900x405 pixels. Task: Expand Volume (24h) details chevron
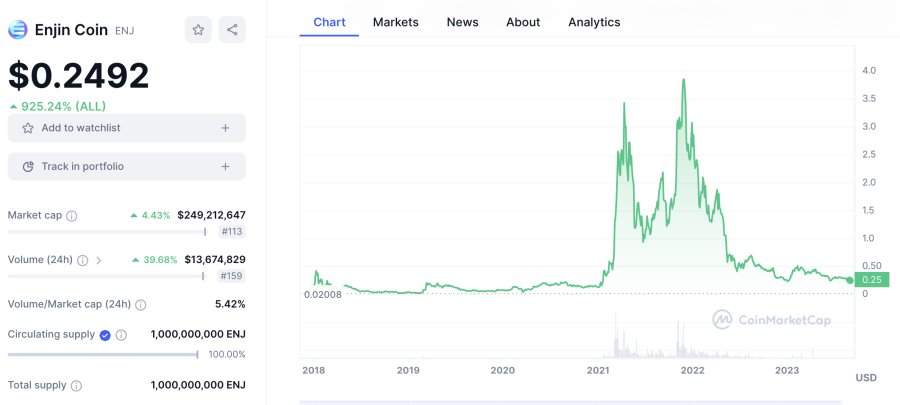[99, 260]
